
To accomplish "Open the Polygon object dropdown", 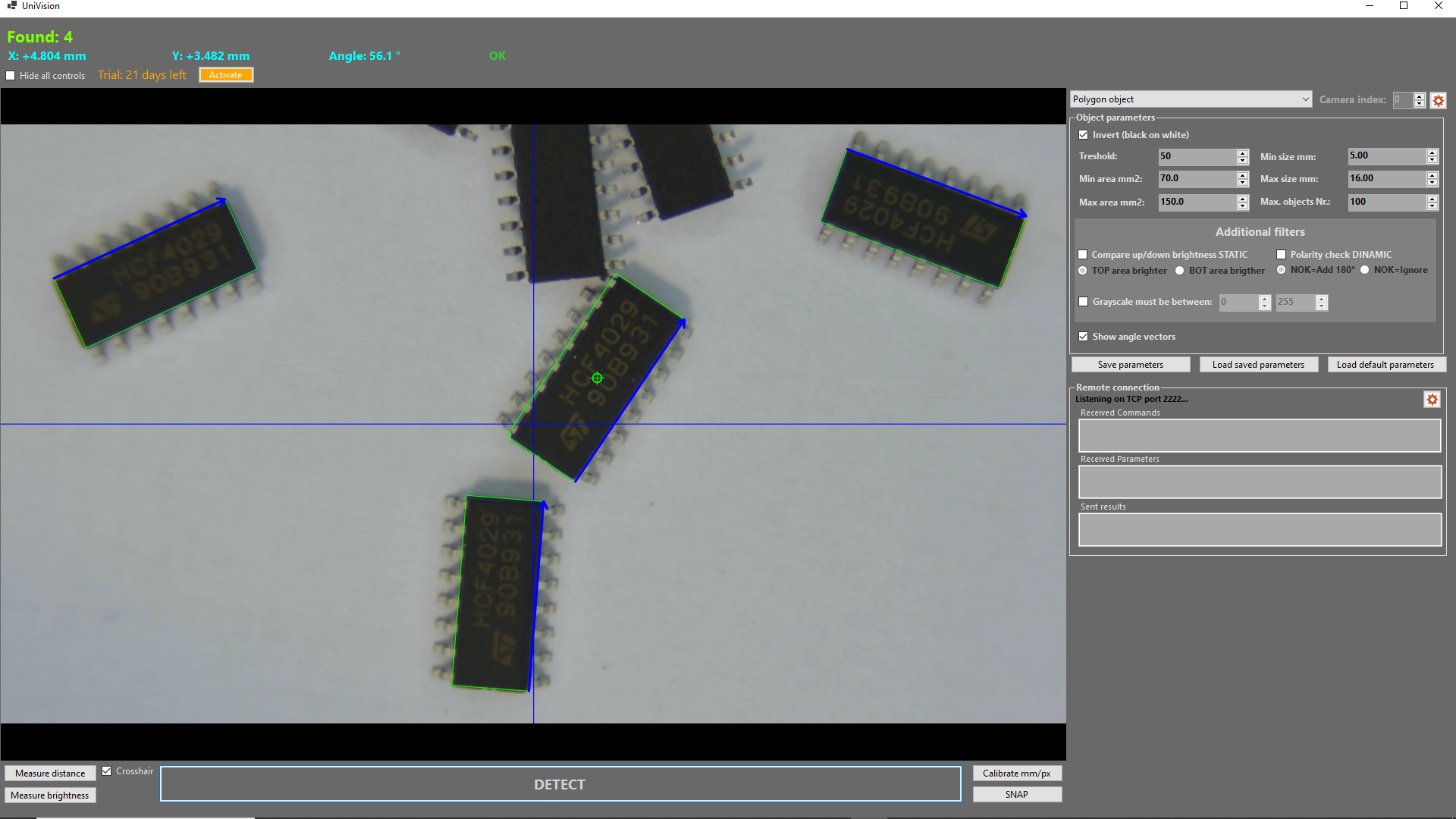I will [1191, 99].
